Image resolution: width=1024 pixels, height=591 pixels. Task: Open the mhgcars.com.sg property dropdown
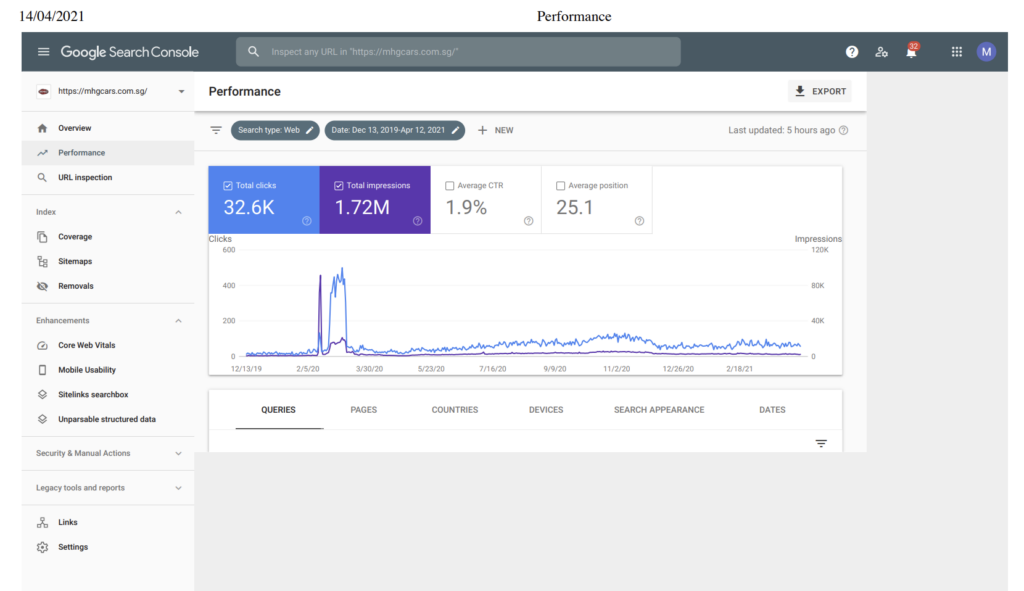[181, 91]
